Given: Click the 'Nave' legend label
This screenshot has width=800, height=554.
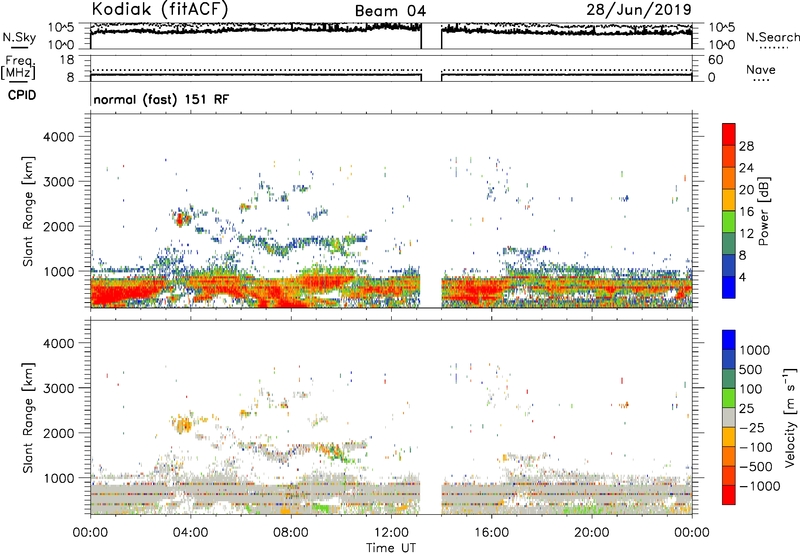Looking at the screenshot, I should pos(760,69).
